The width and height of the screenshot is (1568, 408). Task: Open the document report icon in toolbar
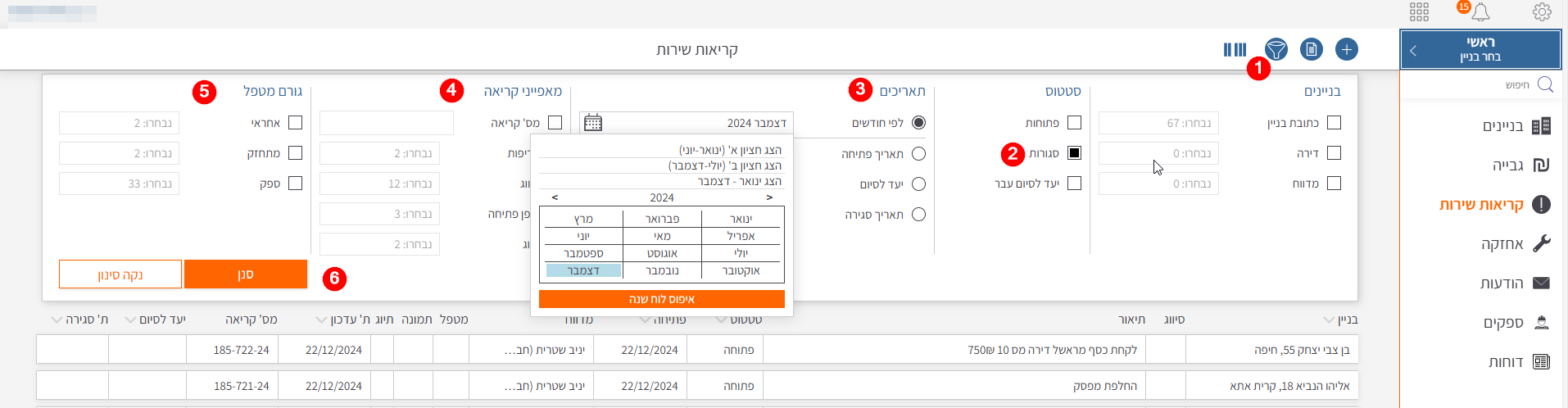tap(1311, 50)
